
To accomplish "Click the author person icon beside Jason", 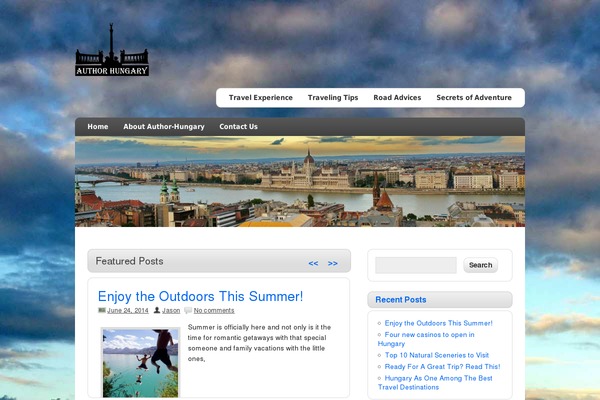I will click(x=157, y=310).
